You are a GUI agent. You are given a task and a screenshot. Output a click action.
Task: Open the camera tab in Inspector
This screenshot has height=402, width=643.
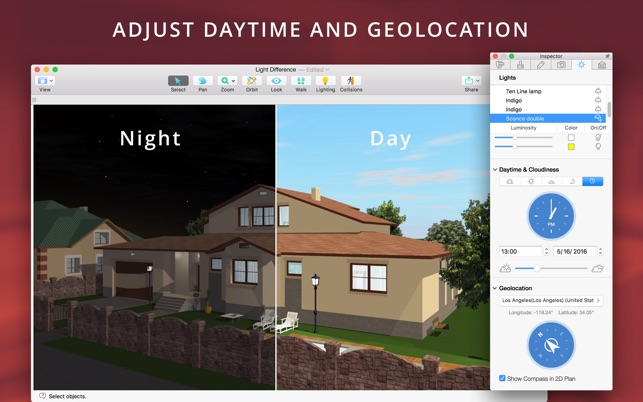click(x=561, y=65)
